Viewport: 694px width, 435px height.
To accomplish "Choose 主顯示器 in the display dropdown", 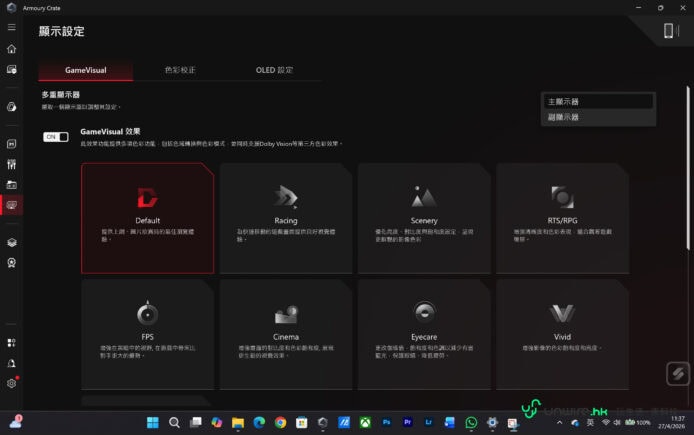I will coord(598,102).
